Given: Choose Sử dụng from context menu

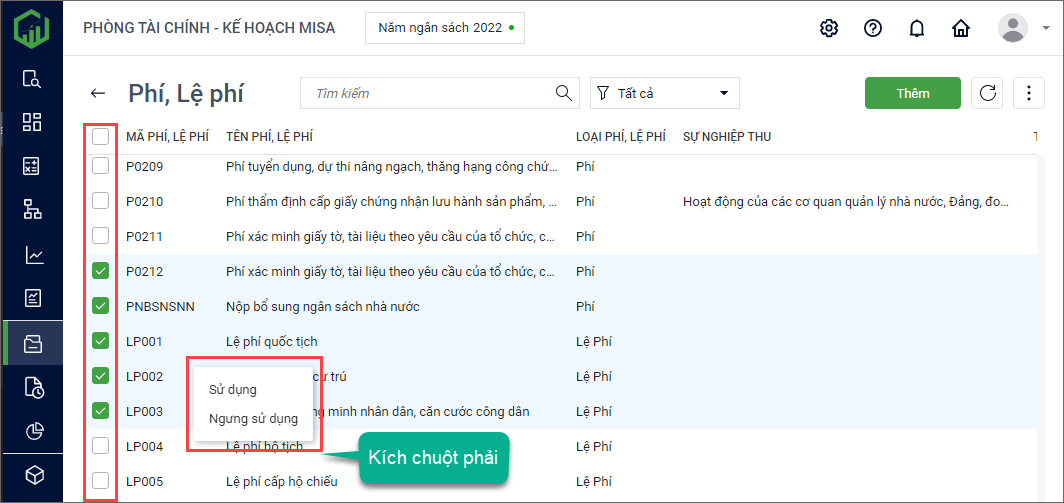Looking at the screenshot, I should point(232,389).
